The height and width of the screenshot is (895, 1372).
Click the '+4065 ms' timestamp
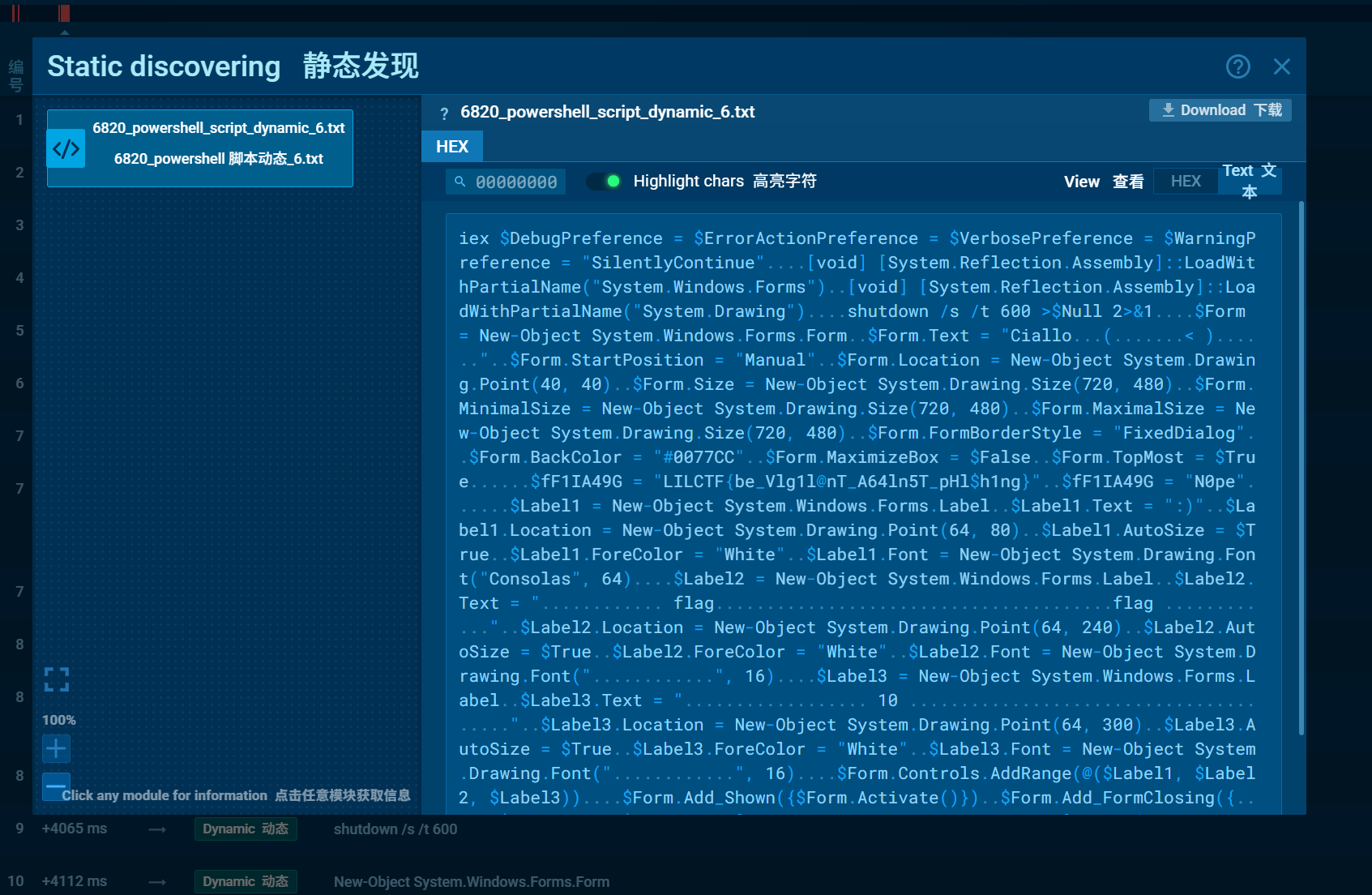tap(75, 829)
